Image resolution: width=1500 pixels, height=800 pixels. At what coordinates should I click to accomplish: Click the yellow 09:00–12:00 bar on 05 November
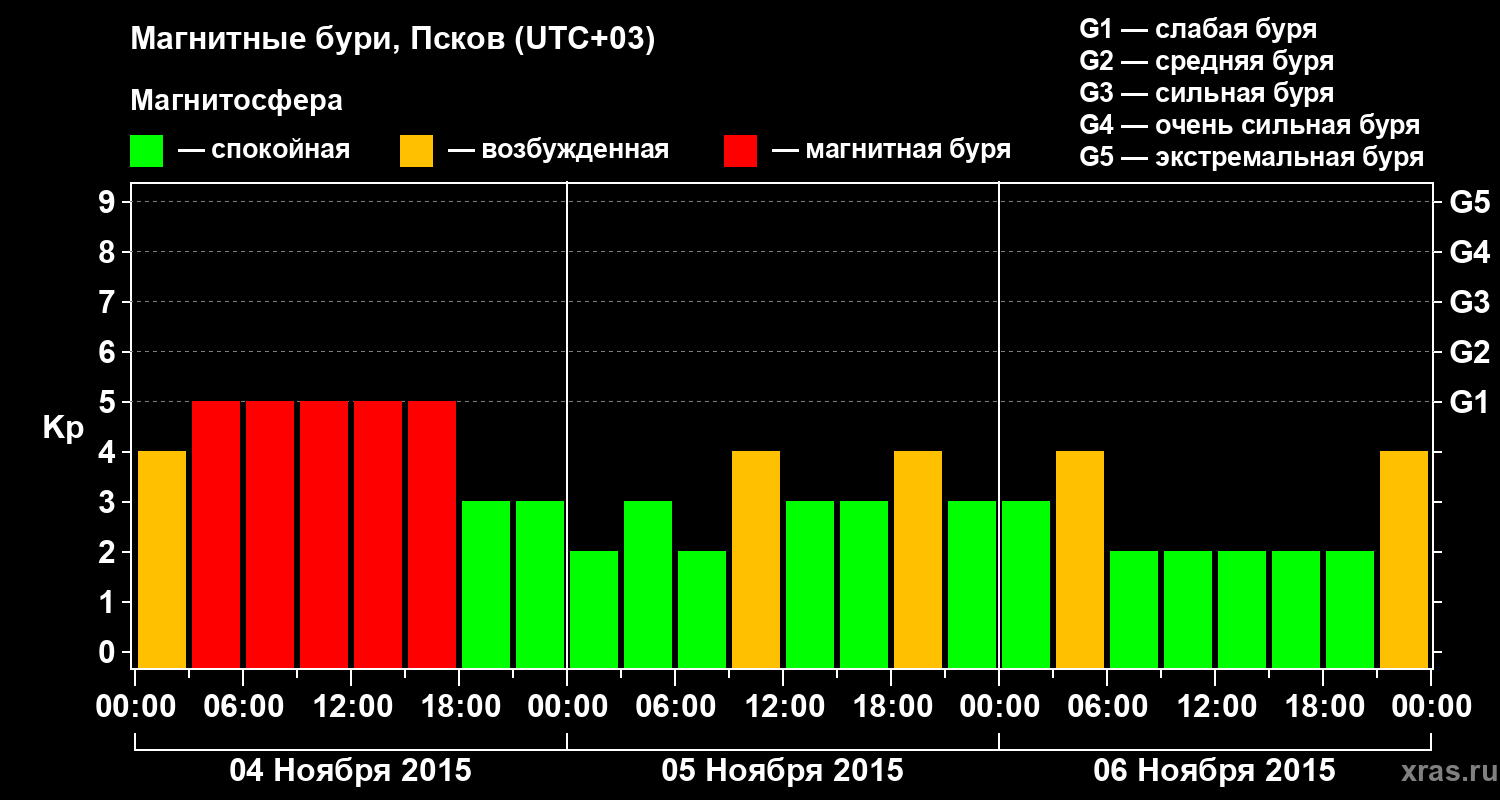pyautogui.click(x=756, y=560)
